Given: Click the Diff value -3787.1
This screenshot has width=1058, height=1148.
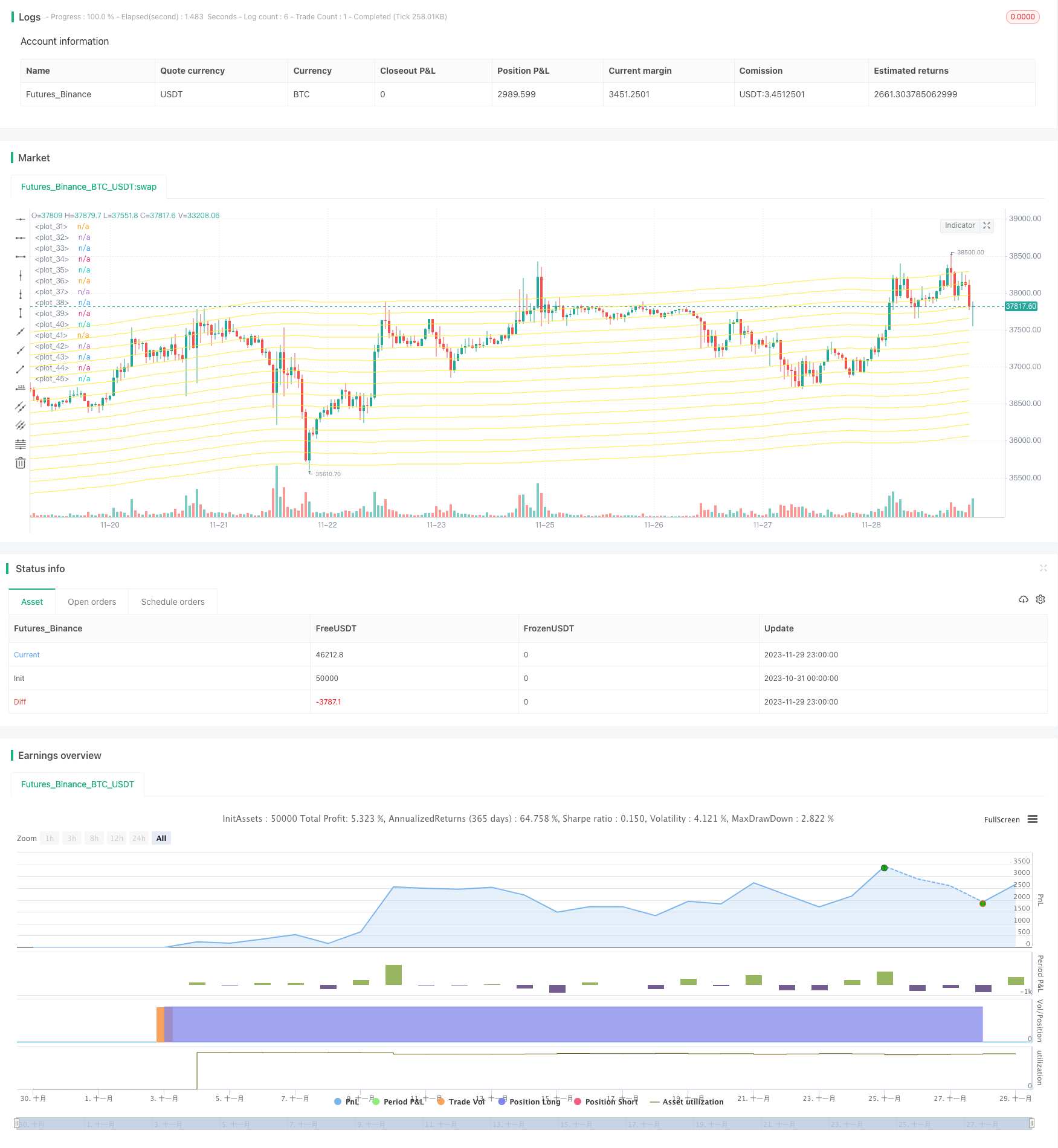Looking at the screenshot, I should click(x=328, y=701).
